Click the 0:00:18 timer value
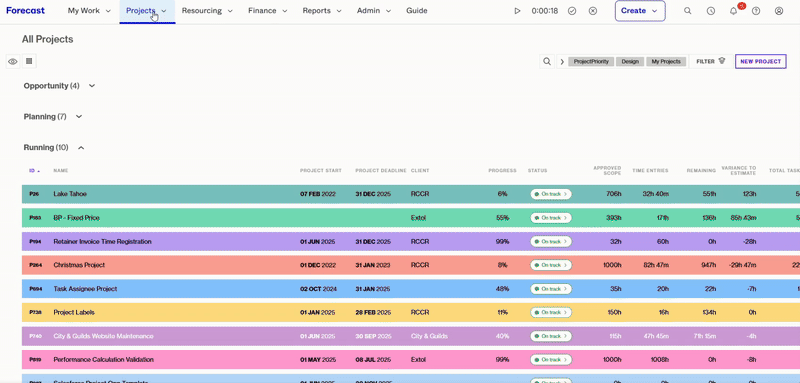 (x=545, y=11)
